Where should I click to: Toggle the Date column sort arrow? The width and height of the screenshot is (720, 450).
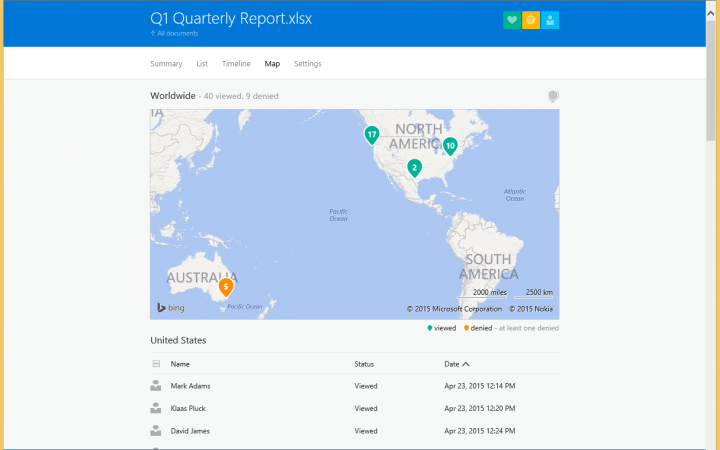tap(466, 364)
